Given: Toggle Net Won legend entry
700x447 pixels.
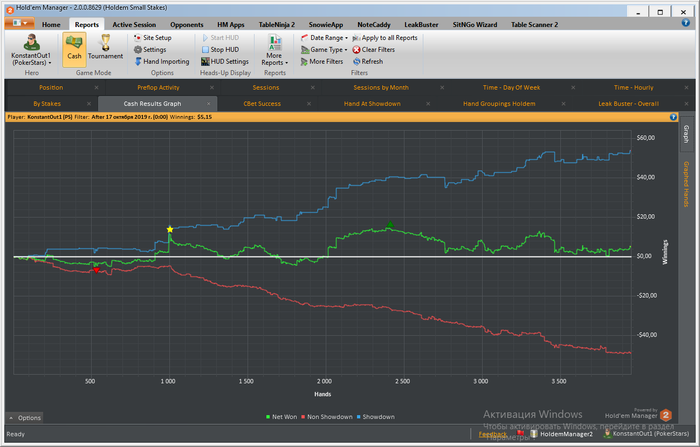Looking at the screenshot, I should point(281,417).
